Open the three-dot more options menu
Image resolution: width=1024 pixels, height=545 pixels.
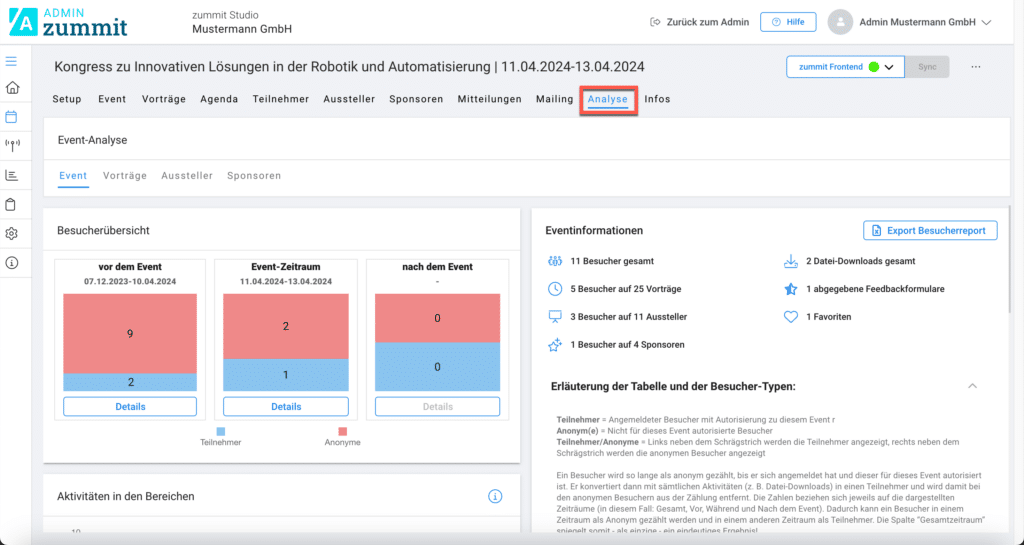976,67
